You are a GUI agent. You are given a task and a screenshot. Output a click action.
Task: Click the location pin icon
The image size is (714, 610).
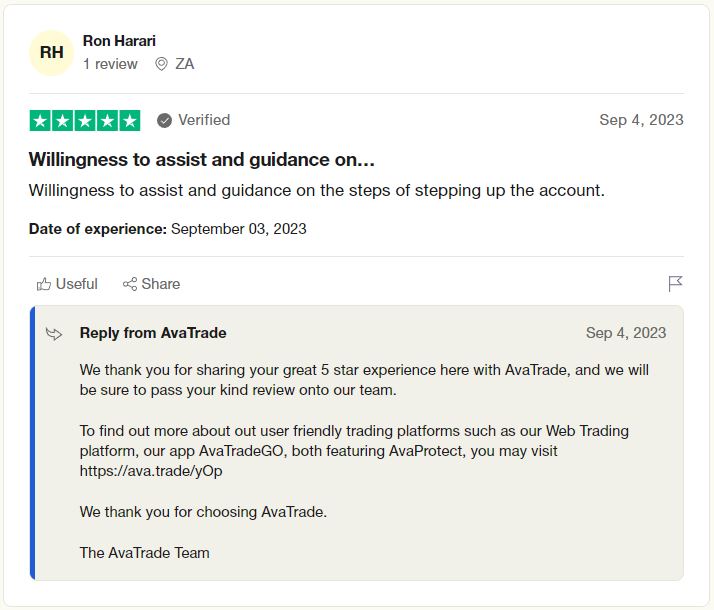[161, 64]
